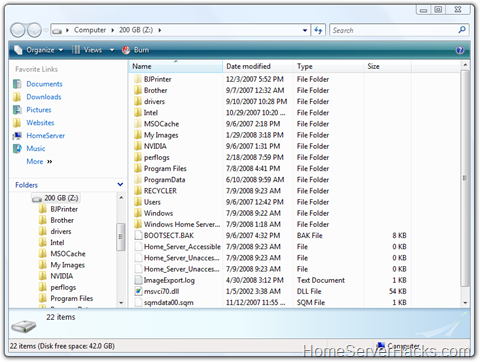
Task: Click the Intel folder icon in list
Action: tap(138, 113)
